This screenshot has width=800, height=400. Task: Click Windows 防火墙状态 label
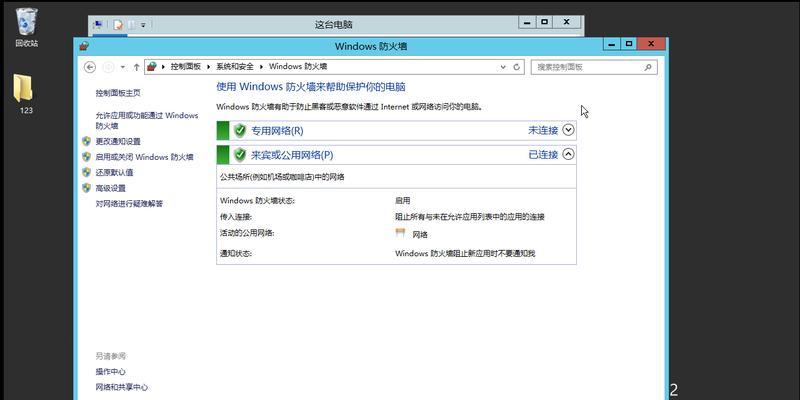[257, 201]
